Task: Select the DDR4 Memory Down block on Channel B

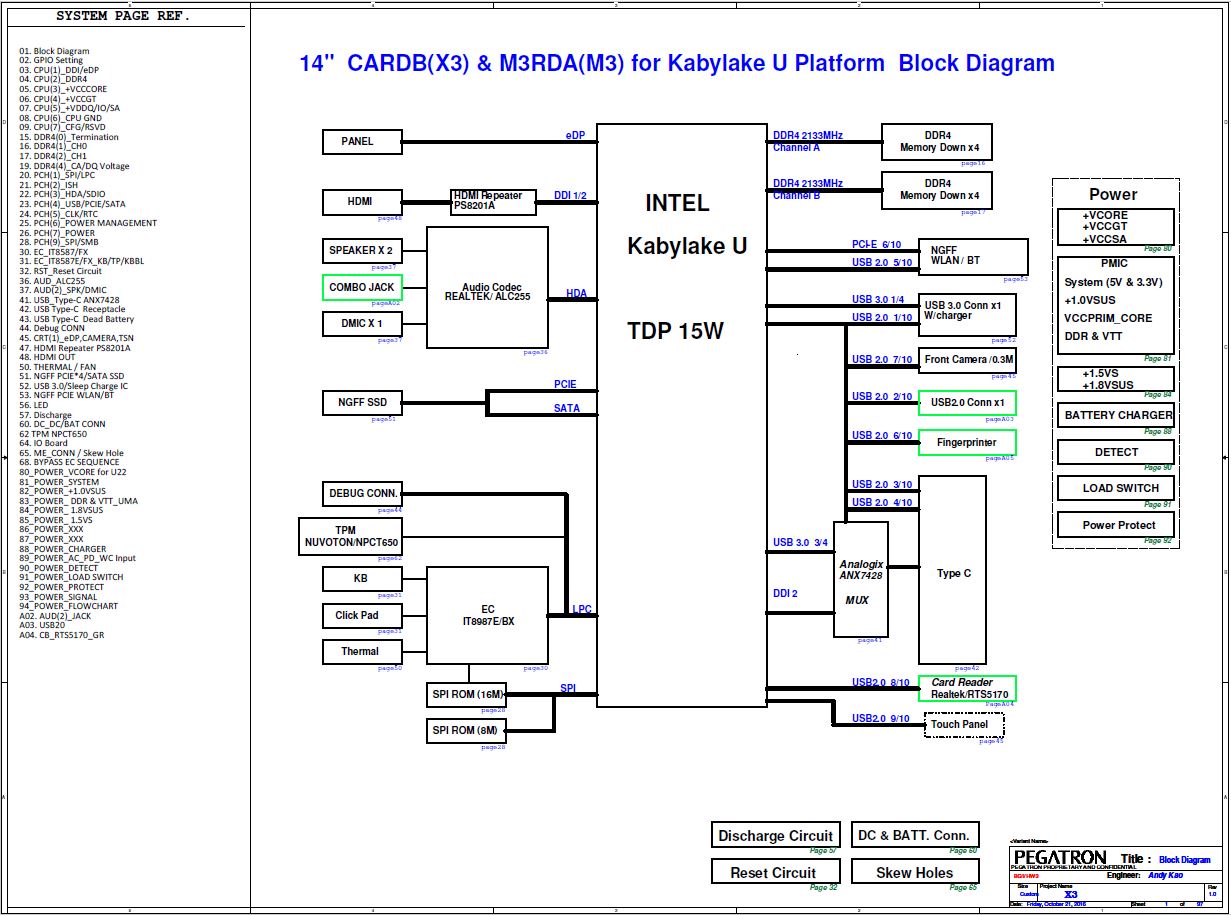Action: pos(937,190)
